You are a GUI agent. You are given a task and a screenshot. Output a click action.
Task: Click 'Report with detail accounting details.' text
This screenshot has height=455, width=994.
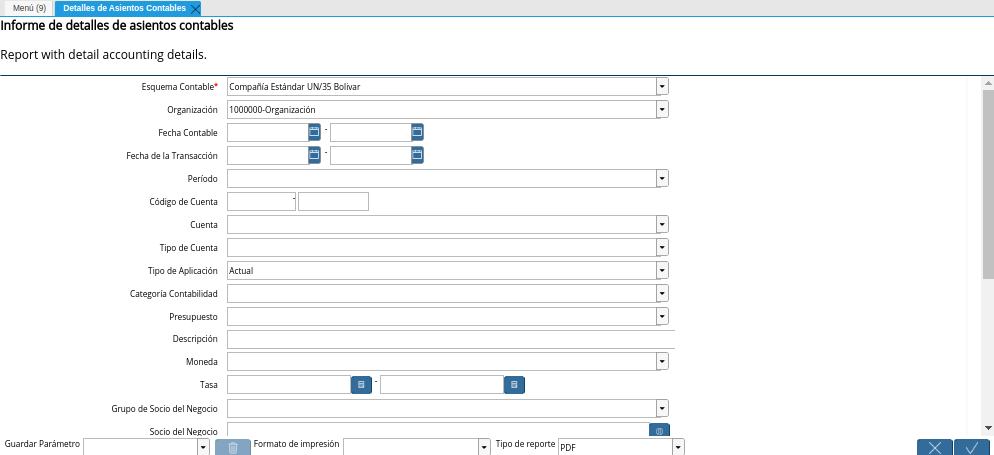(103, 54)
